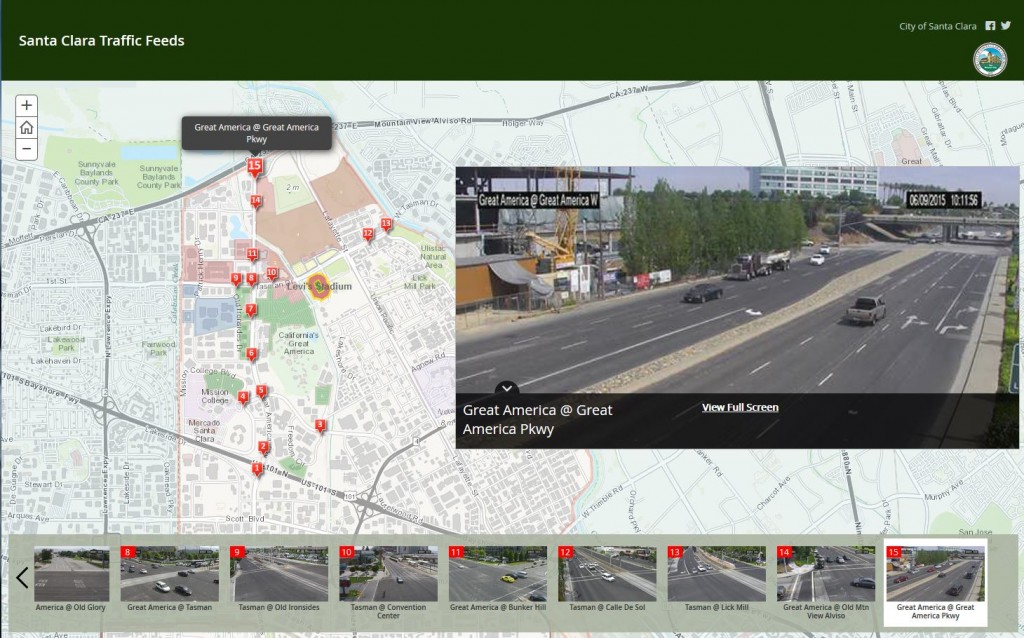
Task: Select map marker 13
Action: click(387, 225)
